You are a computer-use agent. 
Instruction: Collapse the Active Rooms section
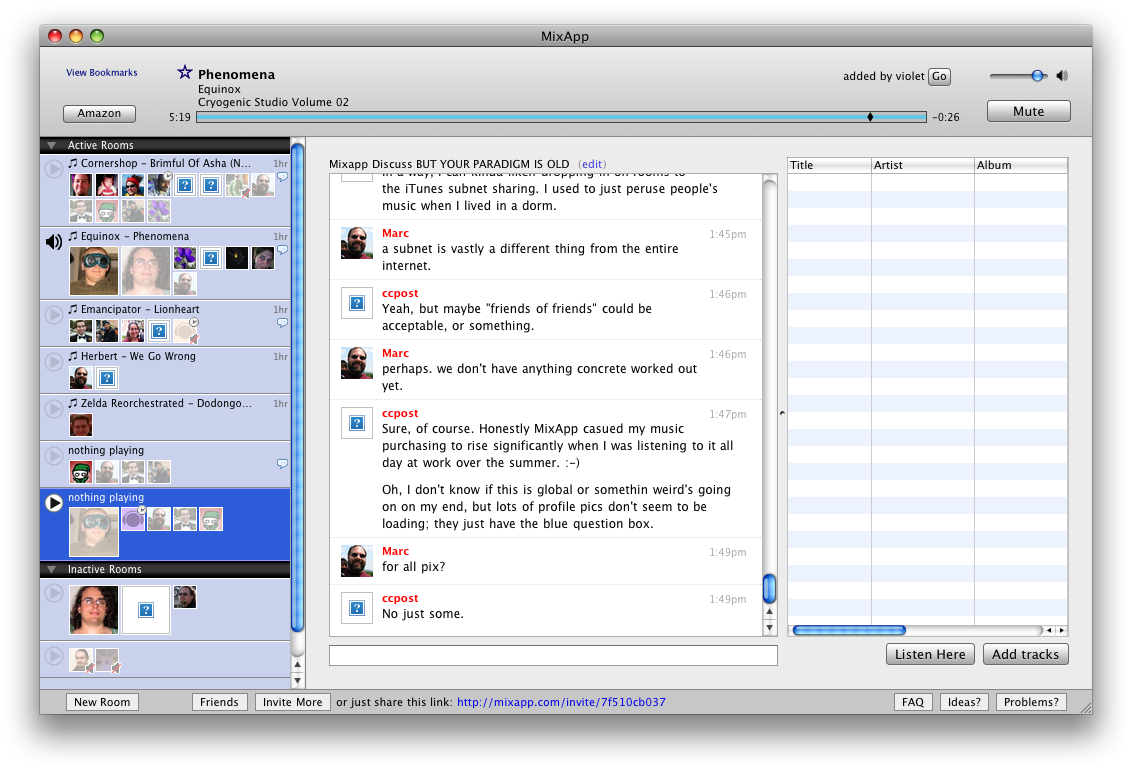tap(52, 146)
